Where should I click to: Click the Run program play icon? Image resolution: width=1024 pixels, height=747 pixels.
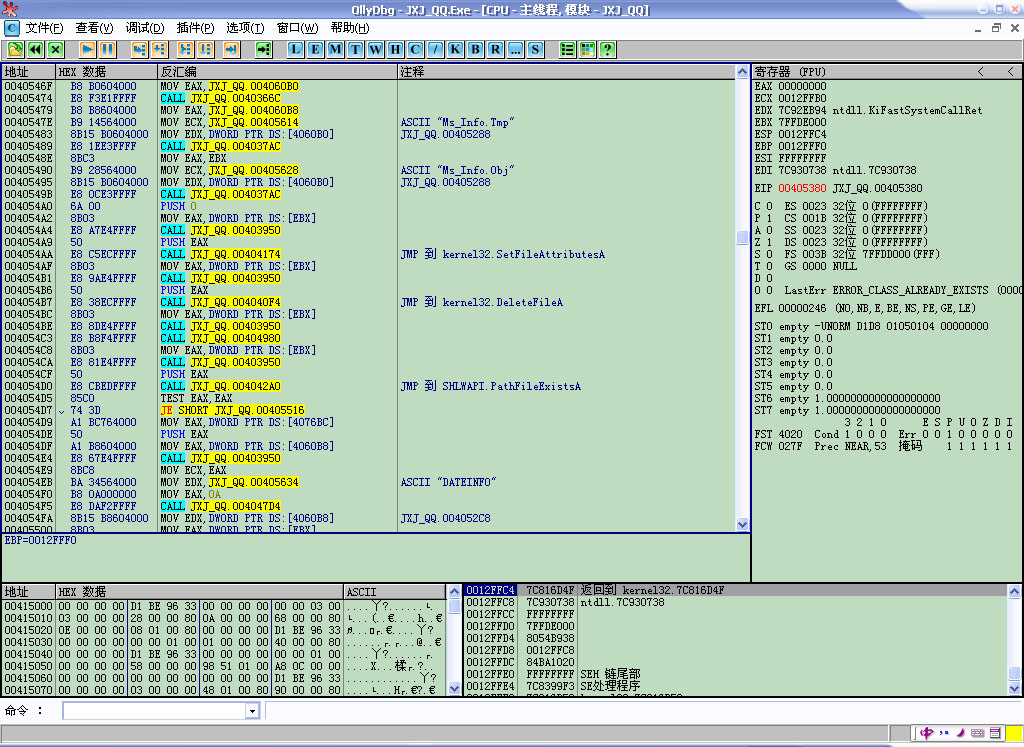(87, 49)
